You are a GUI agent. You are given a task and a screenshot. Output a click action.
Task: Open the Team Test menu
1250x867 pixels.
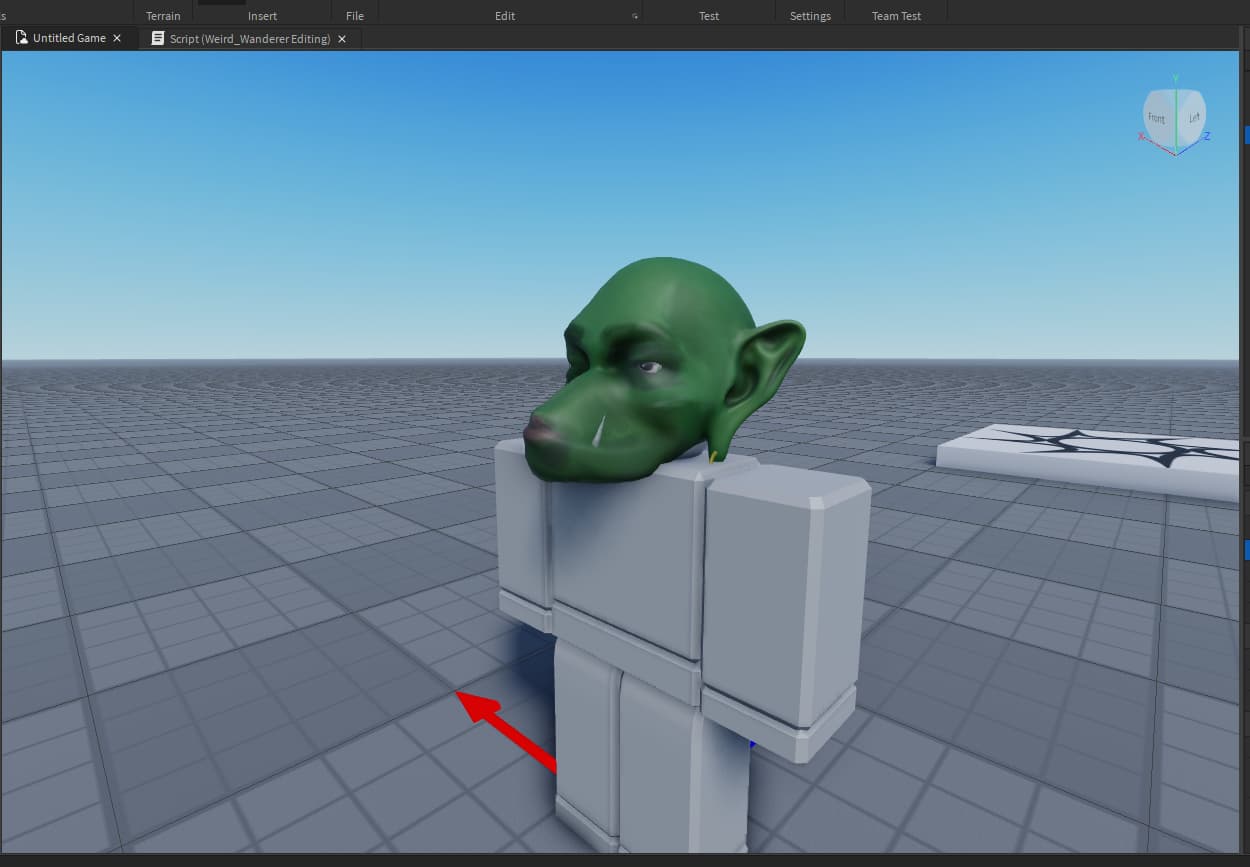coord(895,15)
